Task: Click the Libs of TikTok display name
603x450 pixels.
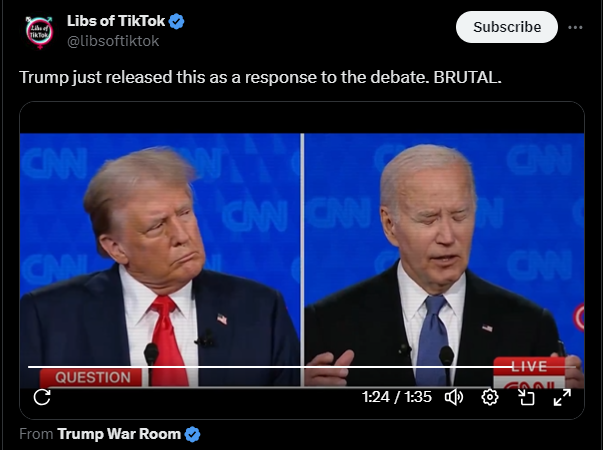Action: coord(116,21)
